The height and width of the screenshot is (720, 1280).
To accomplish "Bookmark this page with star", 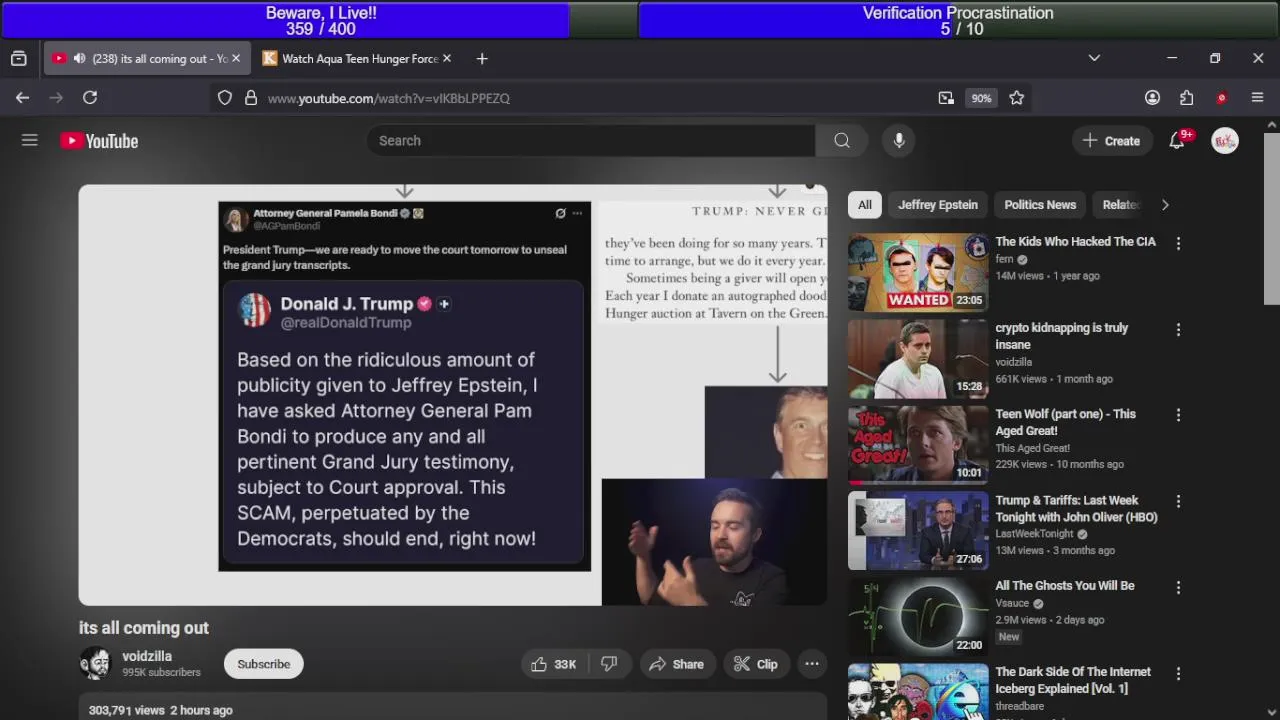I will pyautogui.click(x=1017, y=98).
